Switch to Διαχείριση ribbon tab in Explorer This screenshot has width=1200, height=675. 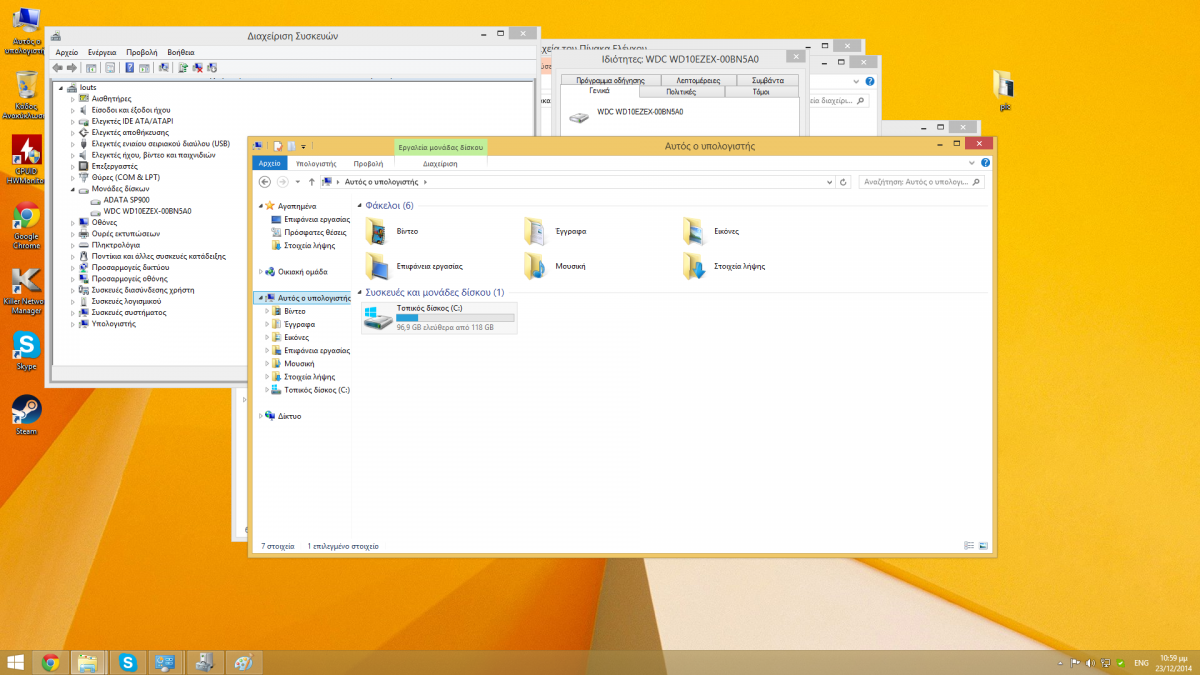pyautogui.click(x=440, y=163)
